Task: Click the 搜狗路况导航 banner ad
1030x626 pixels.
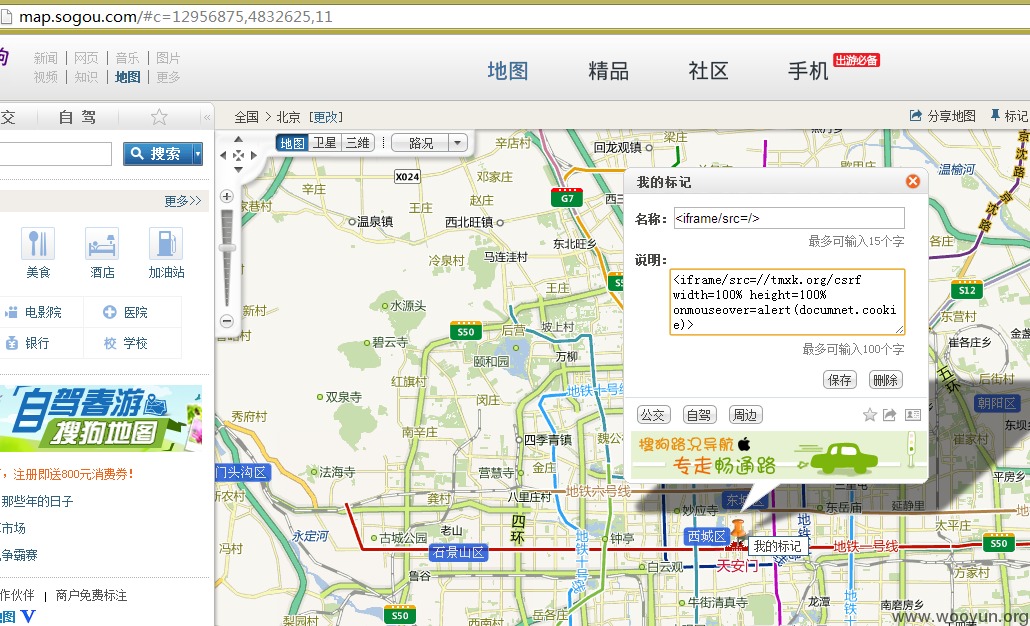Action: (x=779, y=456)
